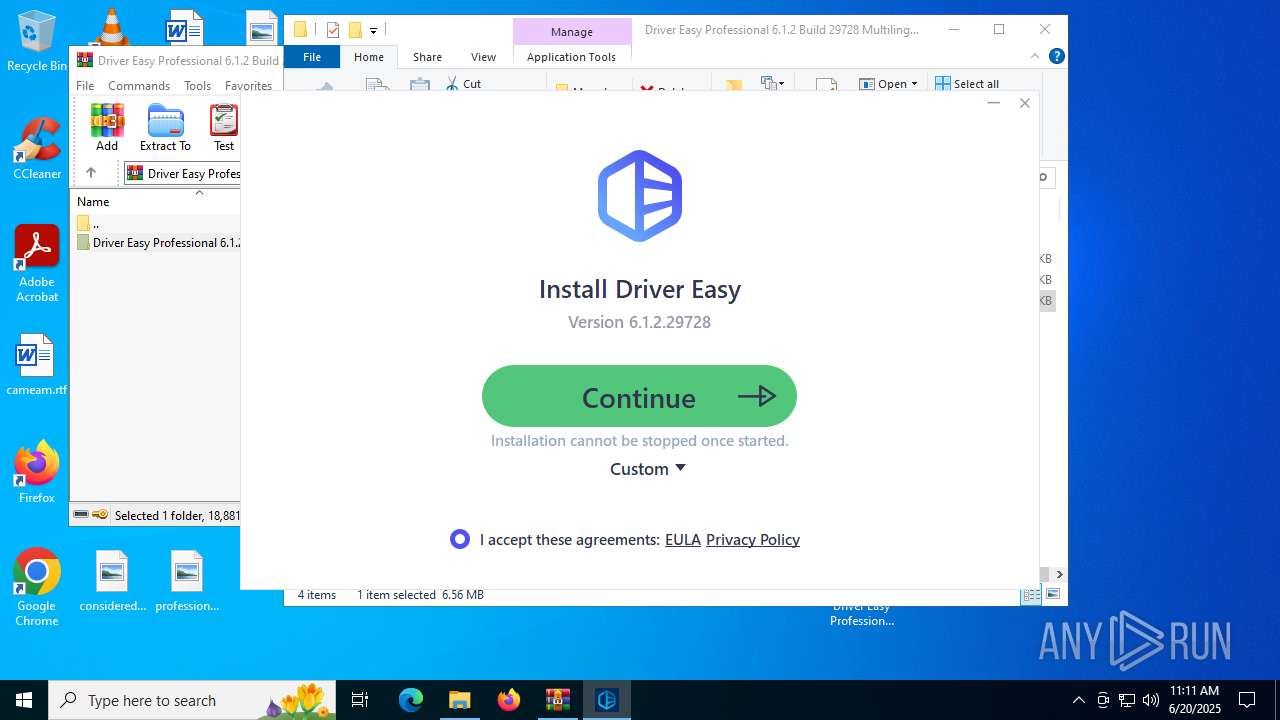Close the Driver Easy installer window
This screenshot has width=1280, height=720.
1024,103
